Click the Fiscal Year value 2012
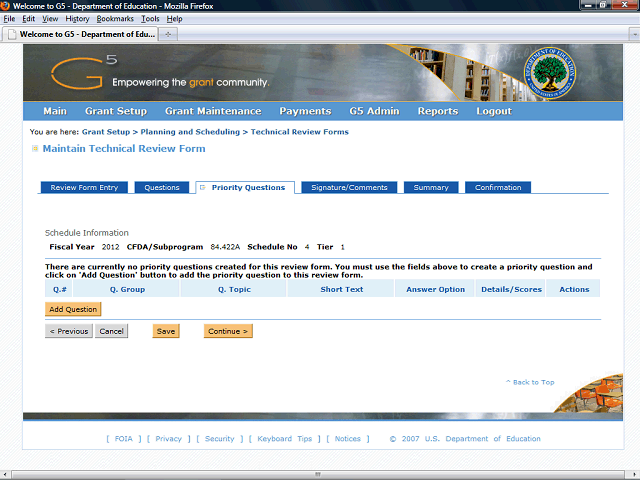This screenshot has width=640, height=480. coord(111,247)
